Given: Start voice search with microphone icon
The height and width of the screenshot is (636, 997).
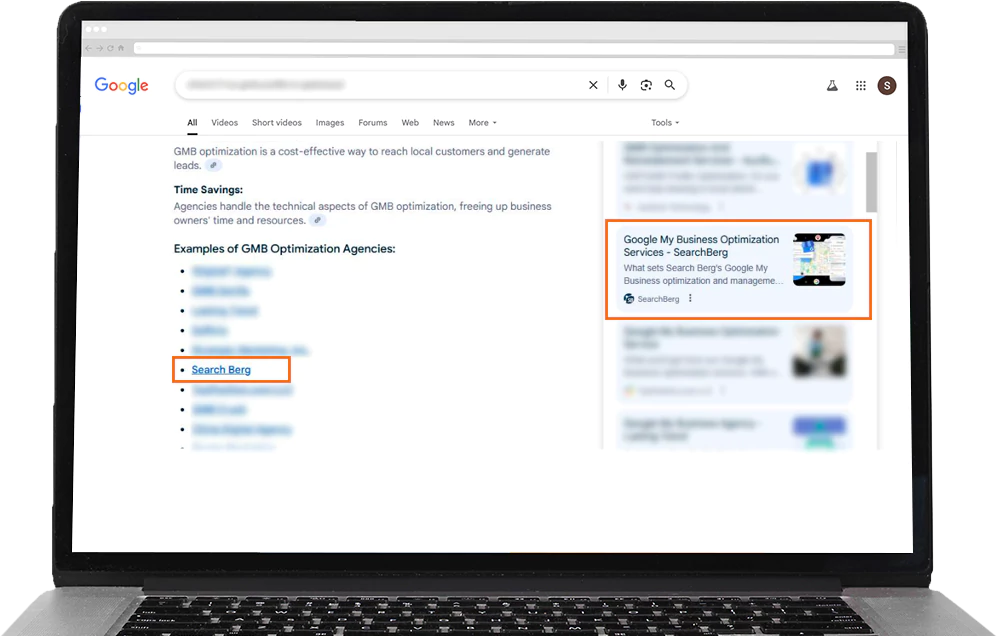Looking at the screenshot, I should (622, 85).
